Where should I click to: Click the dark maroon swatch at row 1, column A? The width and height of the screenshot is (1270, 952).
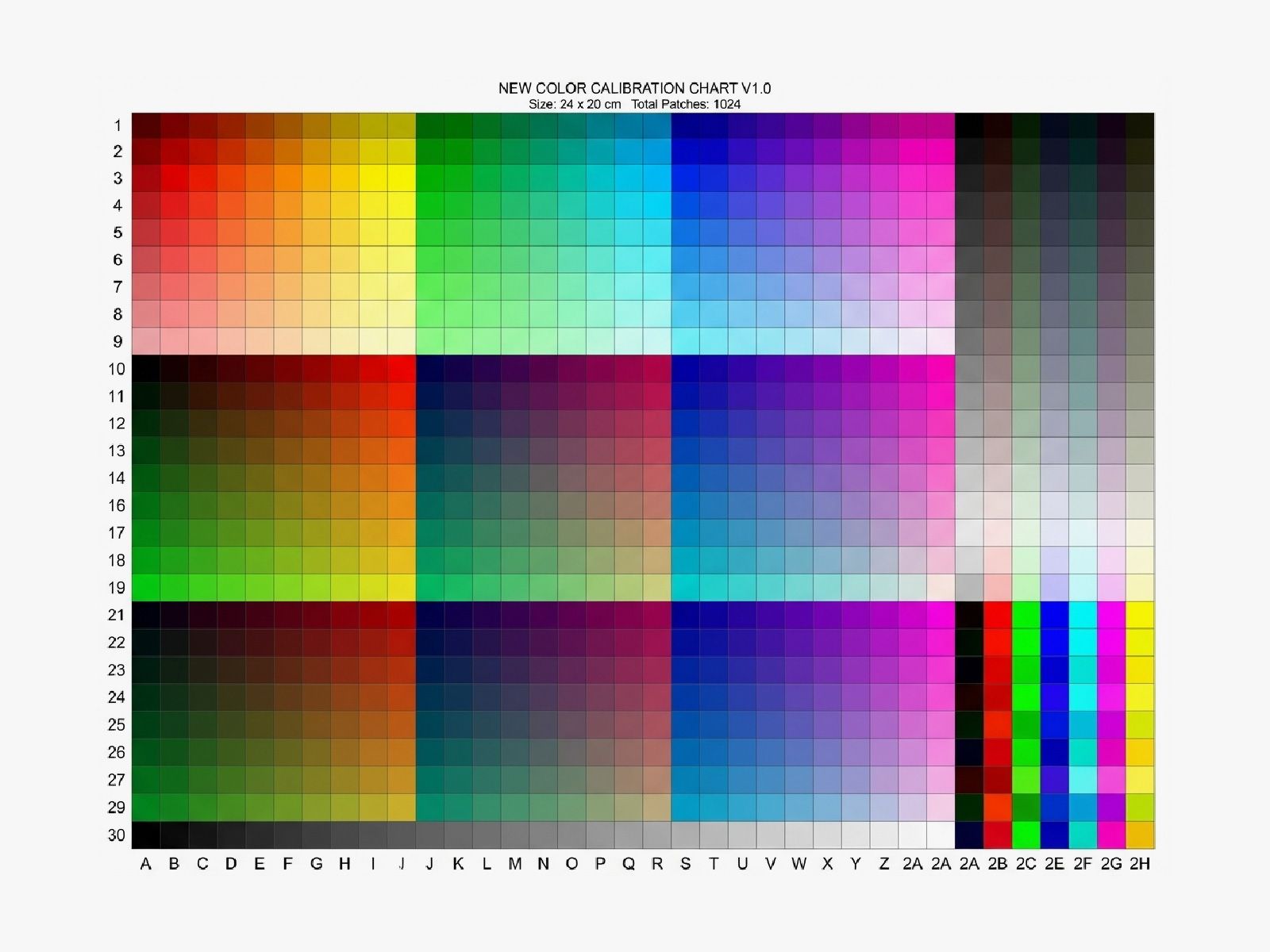[x=146, y=125]
